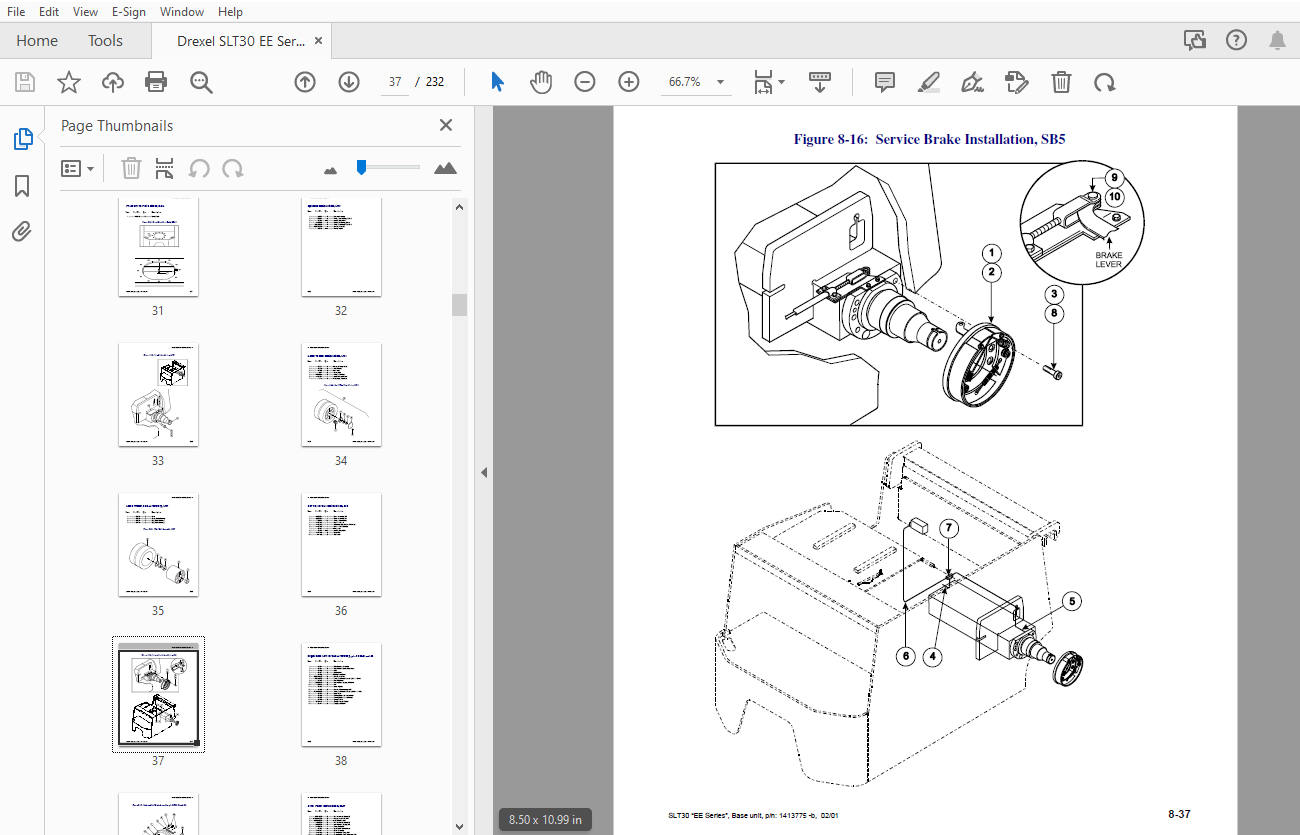
Task: Click the Save file icon
Action: click(x=24, y=82)
